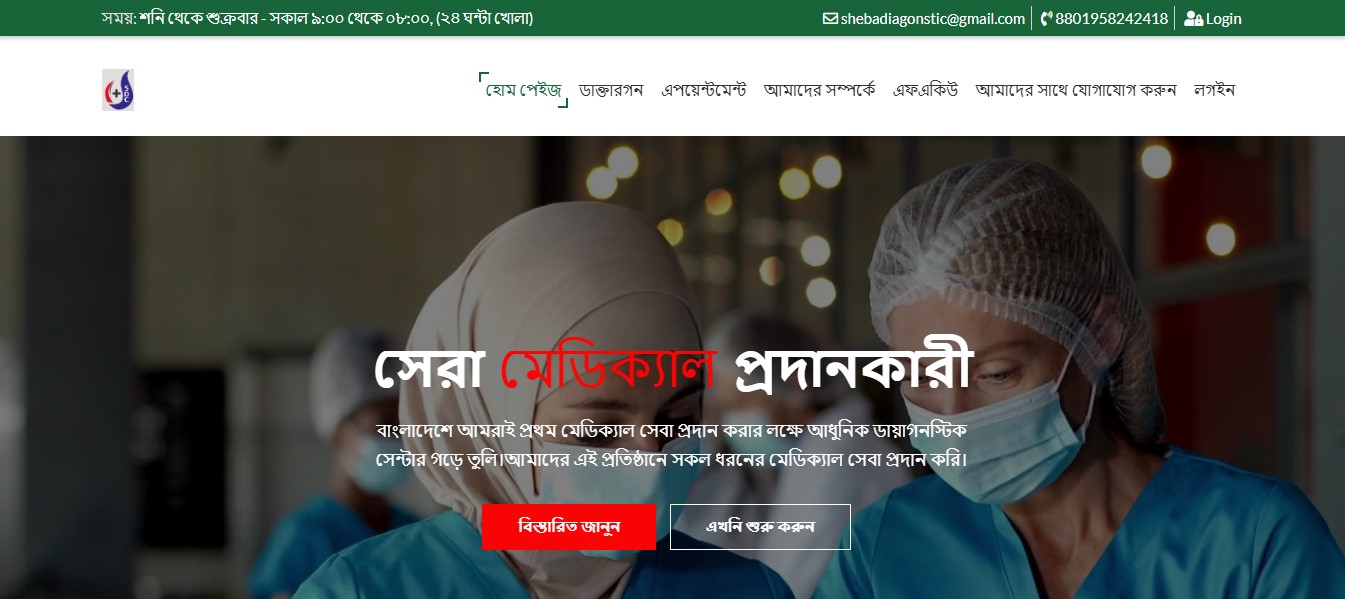This screenshot has width=1345, height=599.
Task: Click the Sheba Diagnostic logo in header
Action: tap(118, 90)
